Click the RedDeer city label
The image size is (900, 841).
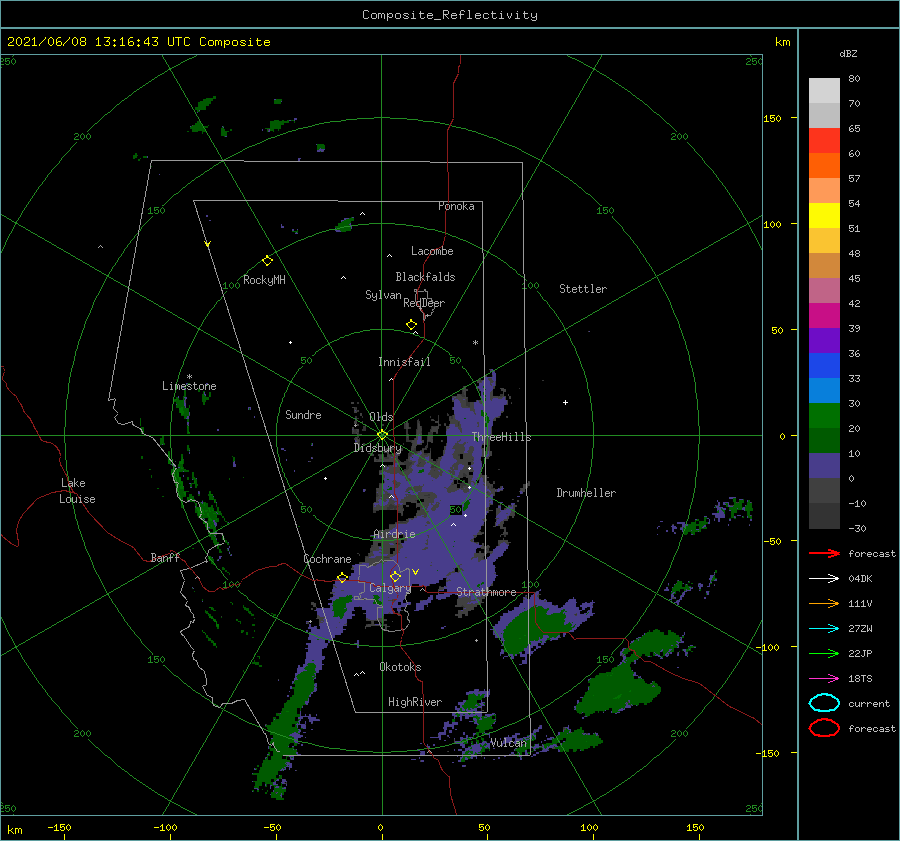tap(424, 303)
